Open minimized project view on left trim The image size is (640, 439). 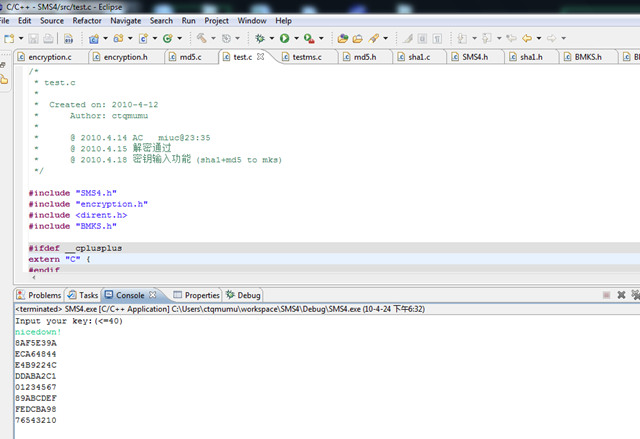[4, 80]
